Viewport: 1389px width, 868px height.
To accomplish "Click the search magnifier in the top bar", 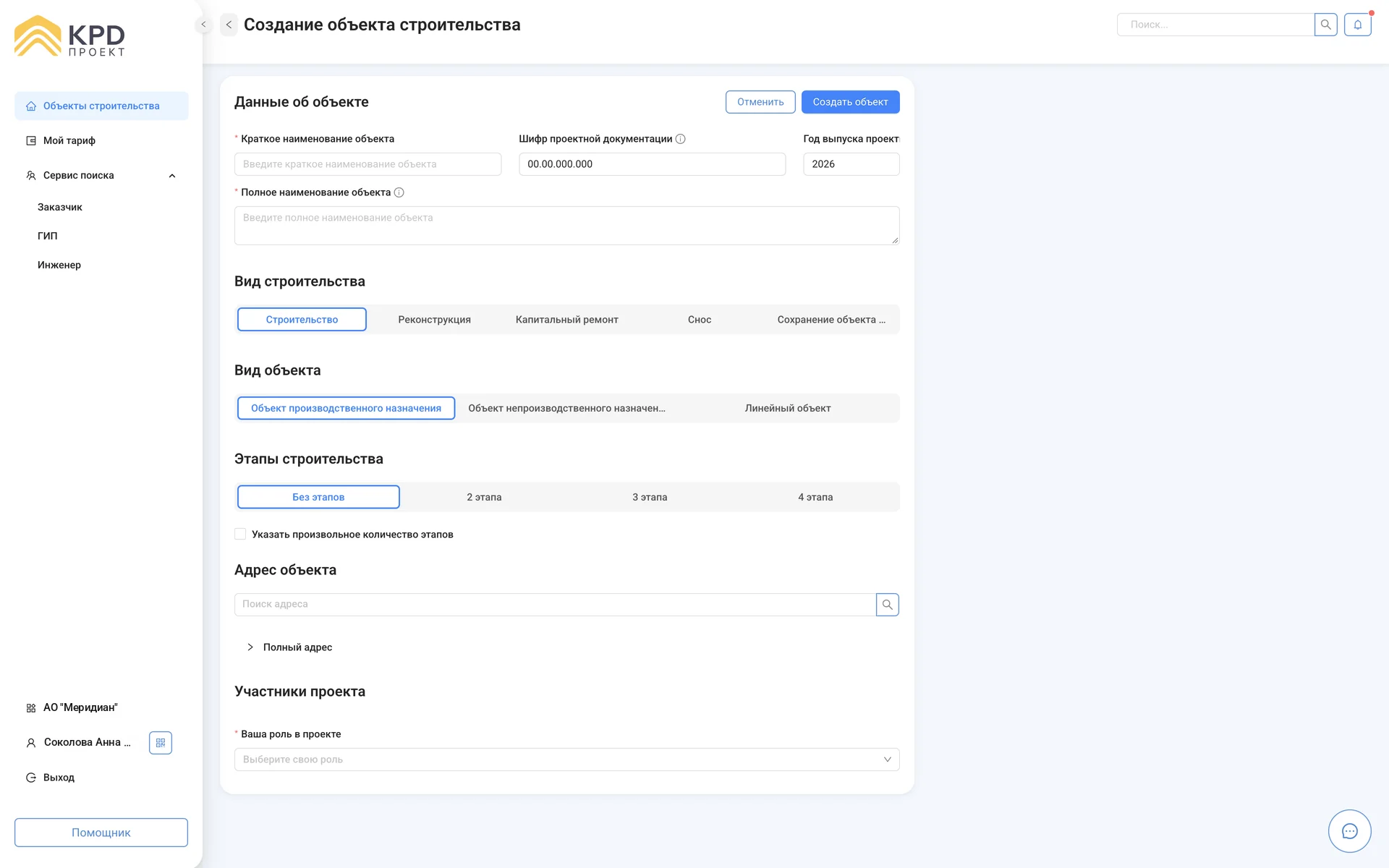I will [1325, 25].
